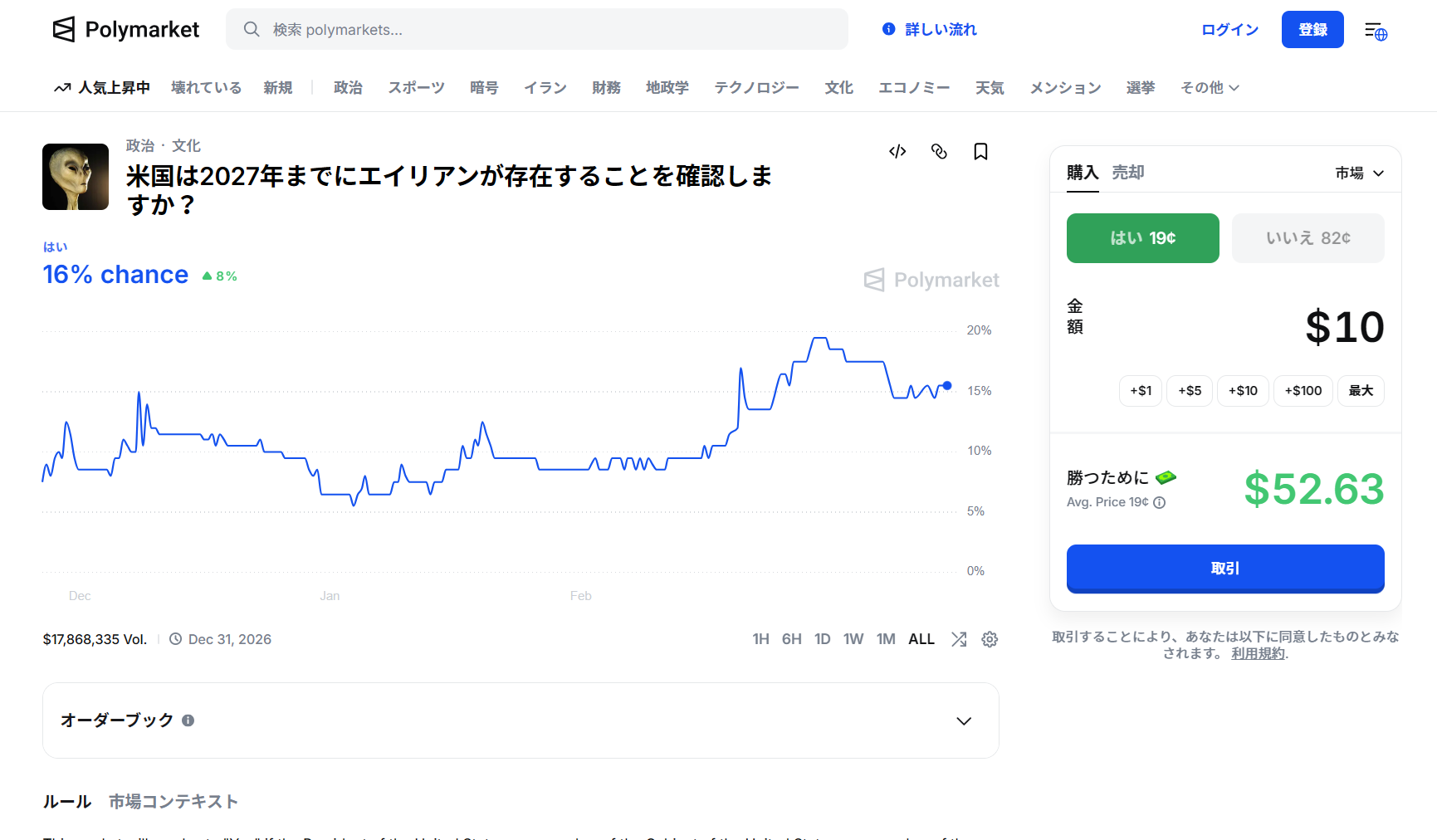Add $100 using the amount stepper
The image size is (1437, 840).
[1303, 390]
